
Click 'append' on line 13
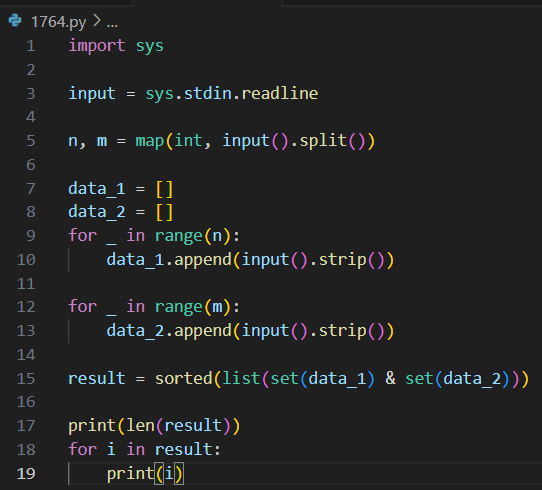pos(203,332)
